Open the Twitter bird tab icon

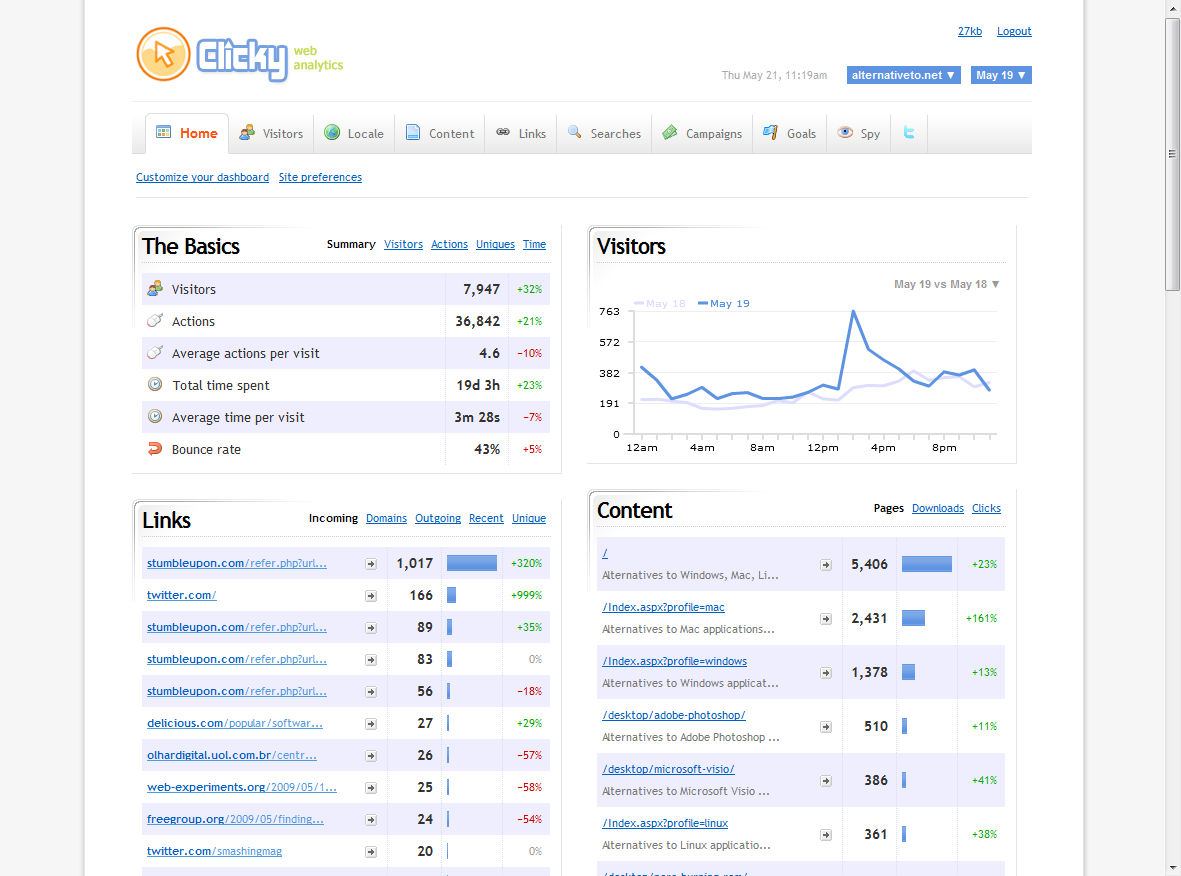coord(909,133)
